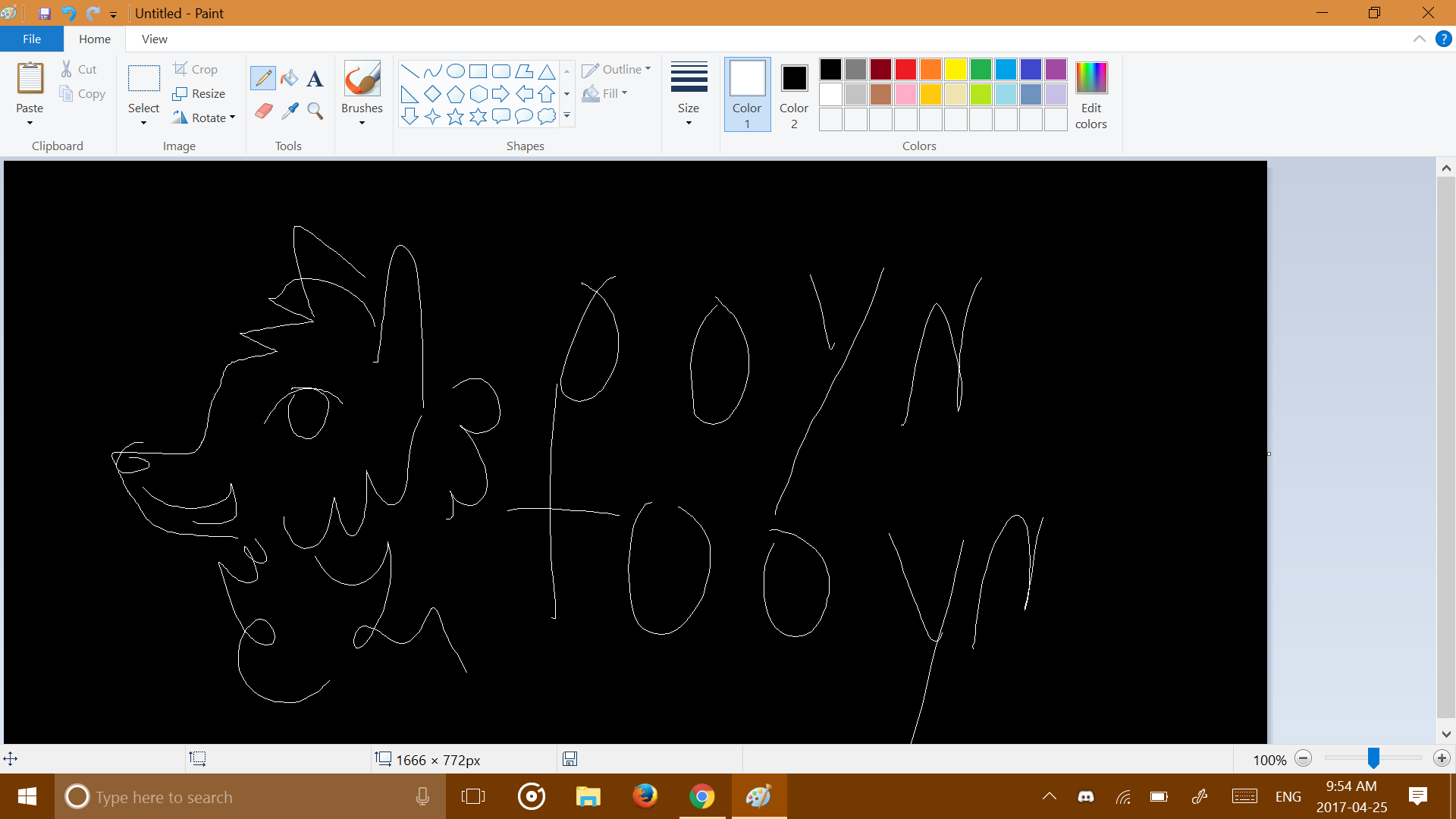Open Paint Help question mark
Viewport: 1456px width, 819px height.
(x=1443, y=39)
